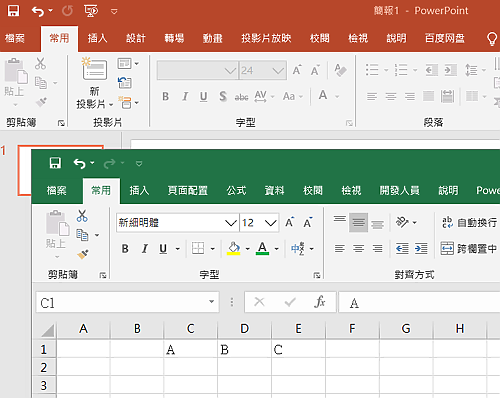Image resolution: width=500 pixels, height=398 pixels.
Task: Switch to 公式 tab in Excel
Action: click(x=236, y=191)
